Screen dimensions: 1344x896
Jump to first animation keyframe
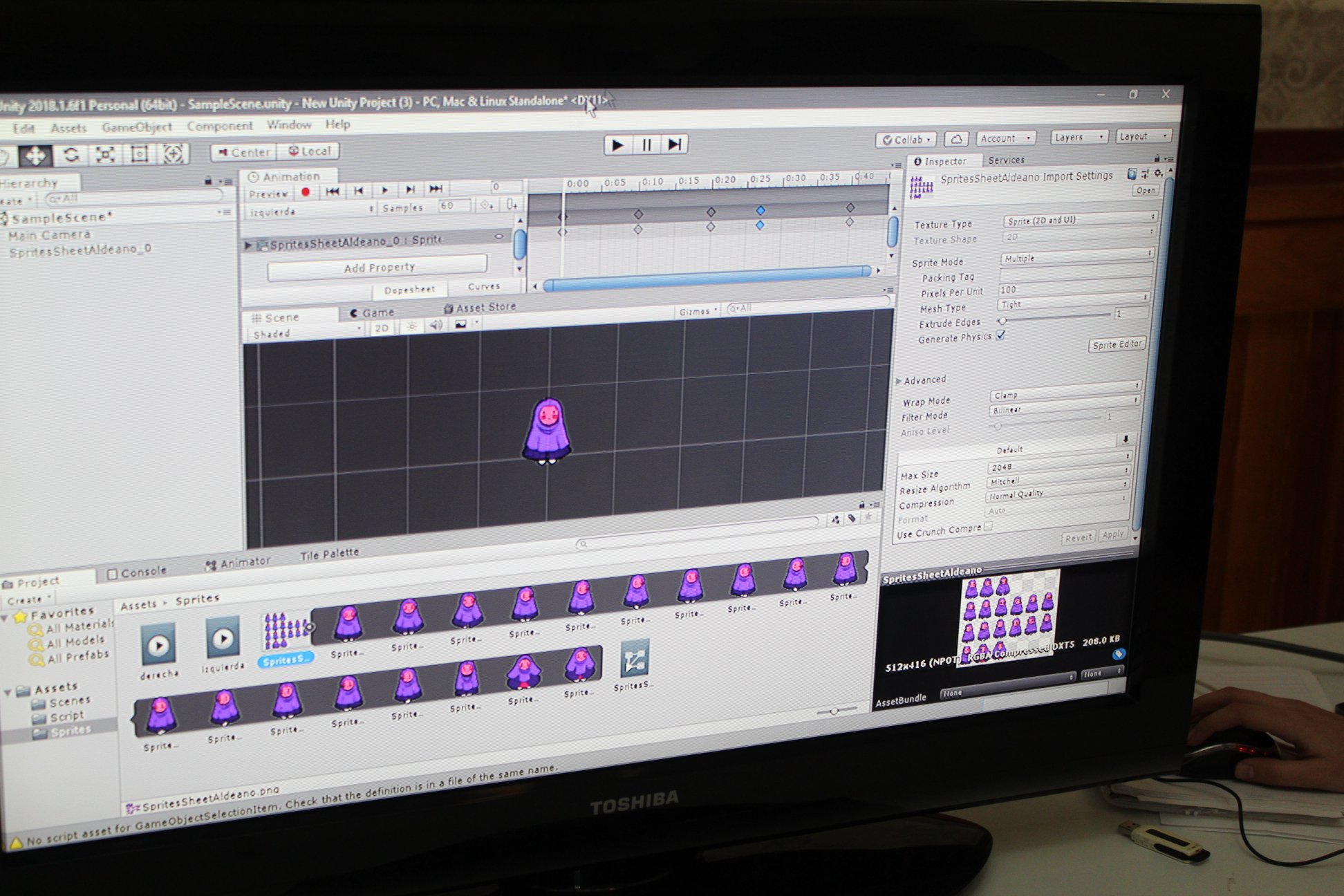click(333, 192)
